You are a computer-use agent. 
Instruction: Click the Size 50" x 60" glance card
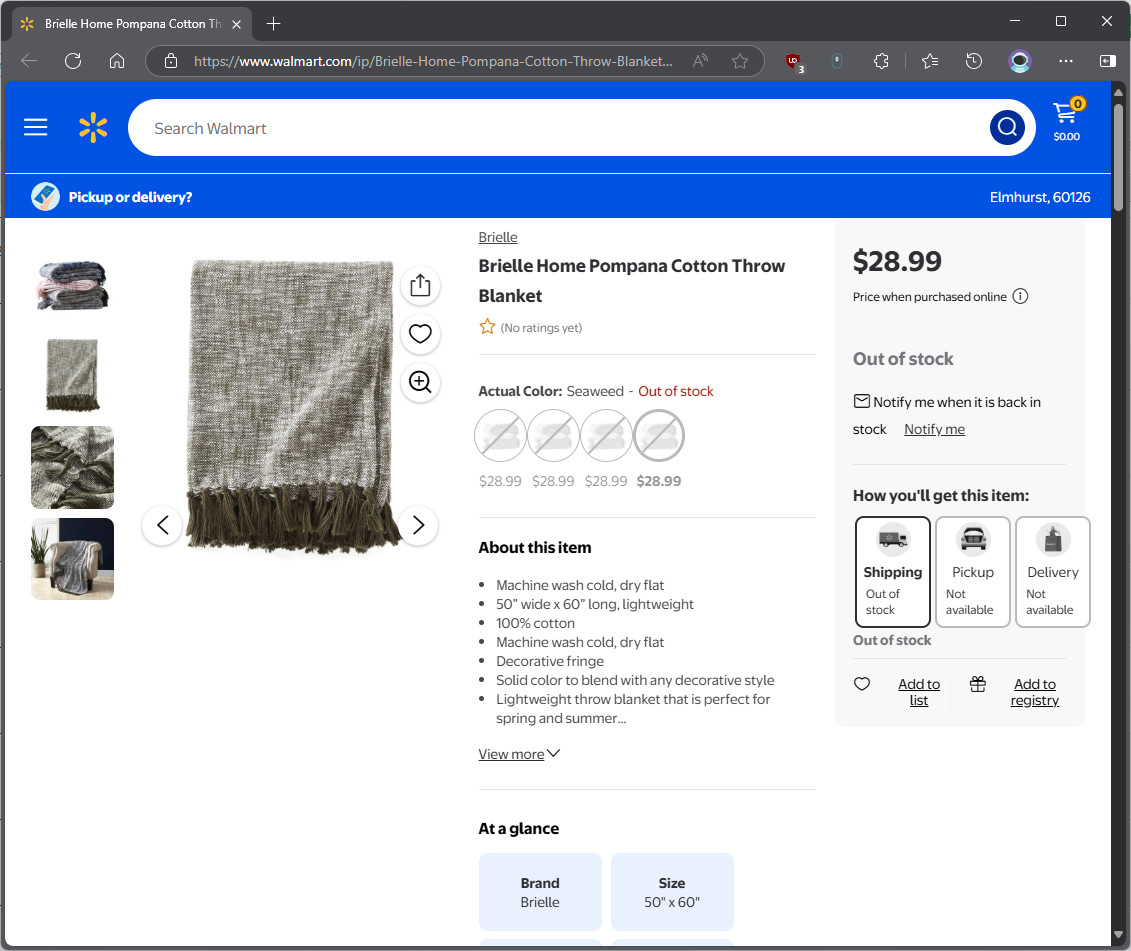(672, 892)
